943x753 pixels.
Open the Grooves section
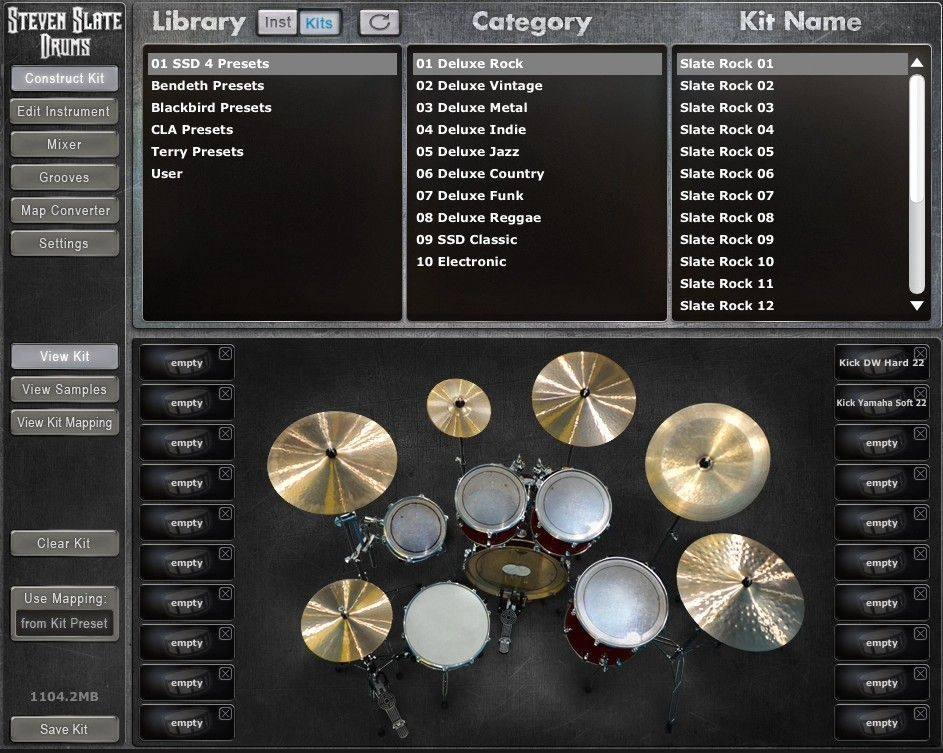pos(64,177)
